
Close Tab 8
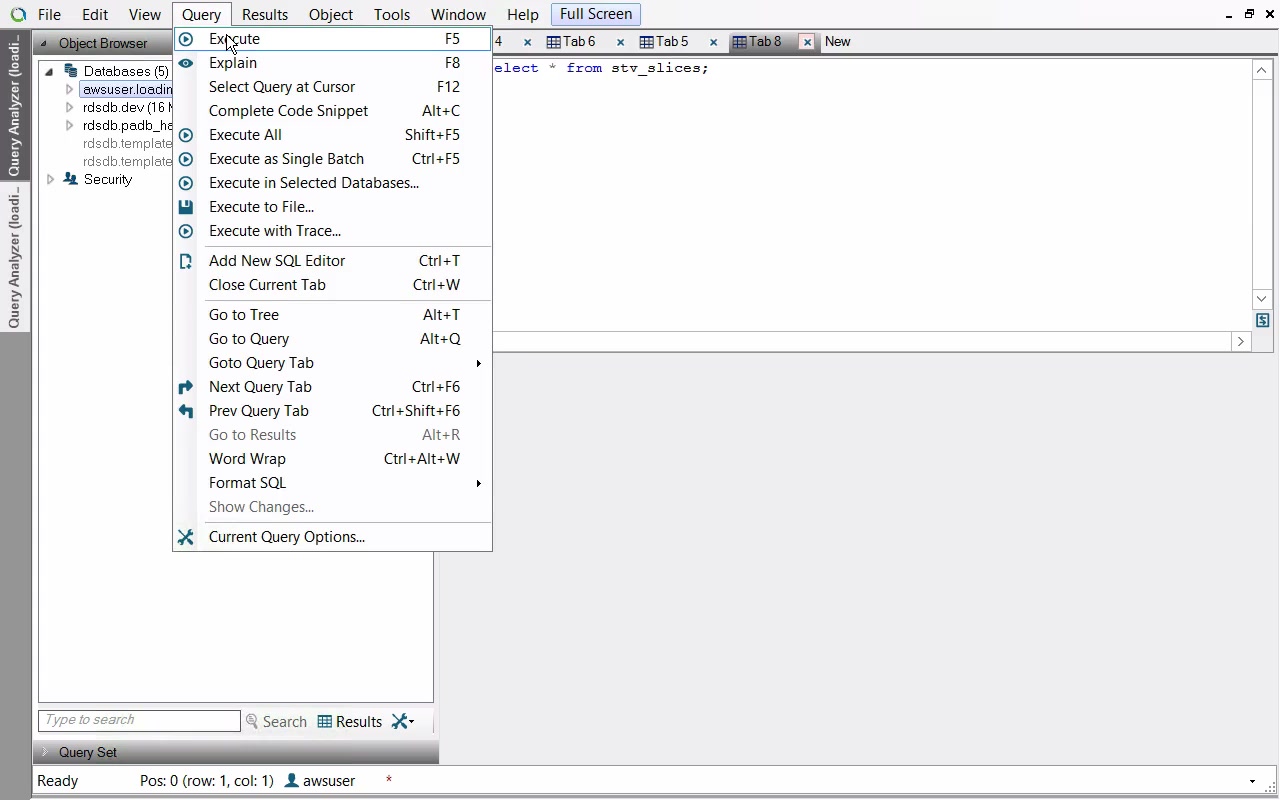click(807, 42)
